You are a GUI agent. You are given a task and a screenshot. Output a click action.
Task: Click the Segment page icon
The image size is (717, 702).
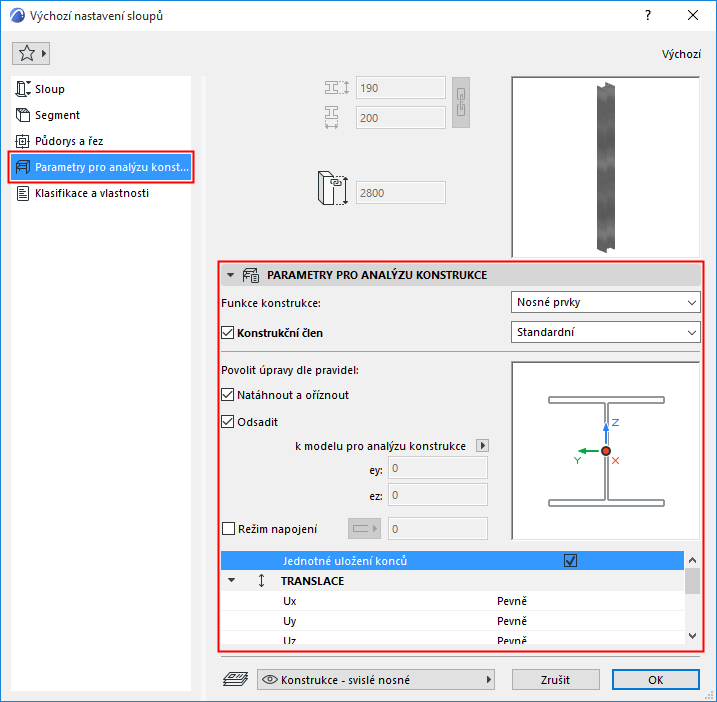tap(23, 115)
